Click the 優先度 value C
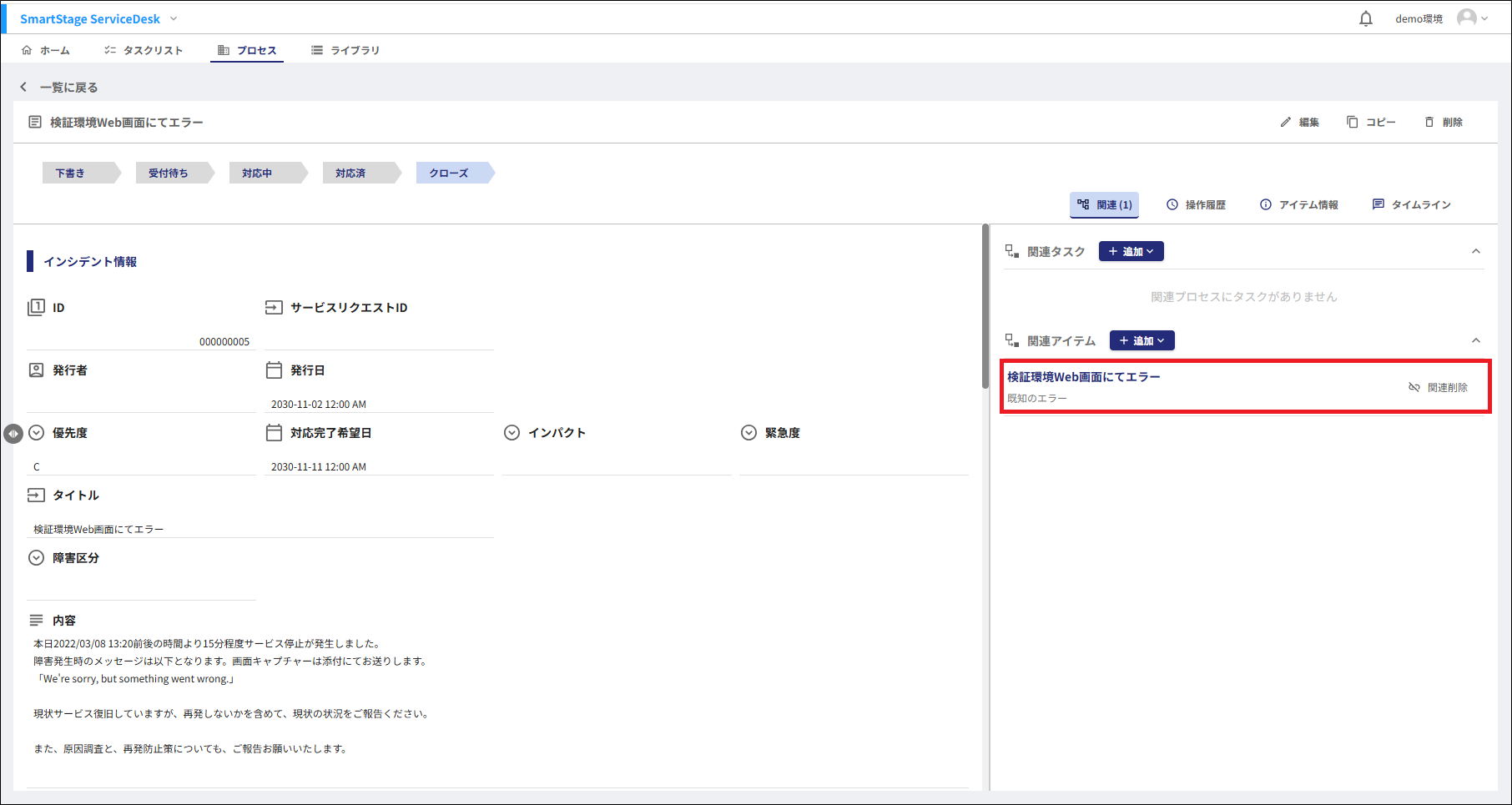The image size is (1512, 805). (37, 467)
